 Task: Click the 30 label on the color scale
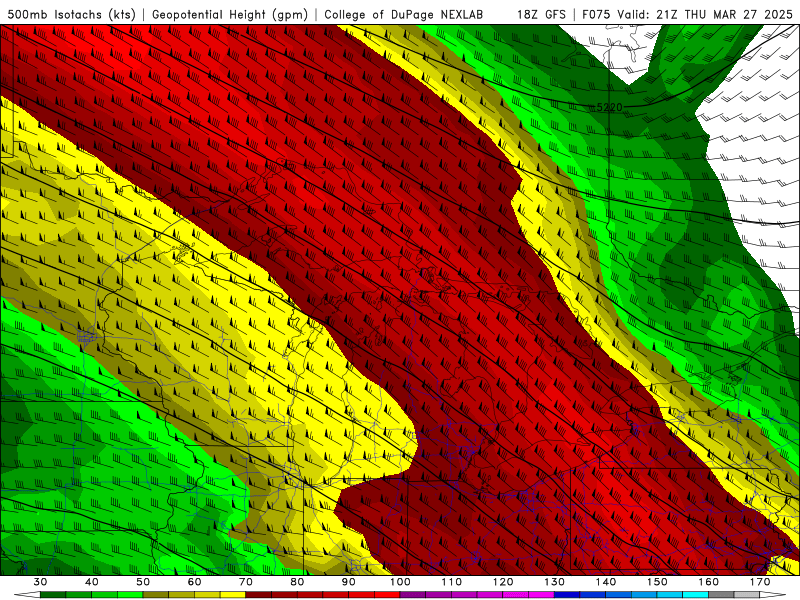pos(40,582)
